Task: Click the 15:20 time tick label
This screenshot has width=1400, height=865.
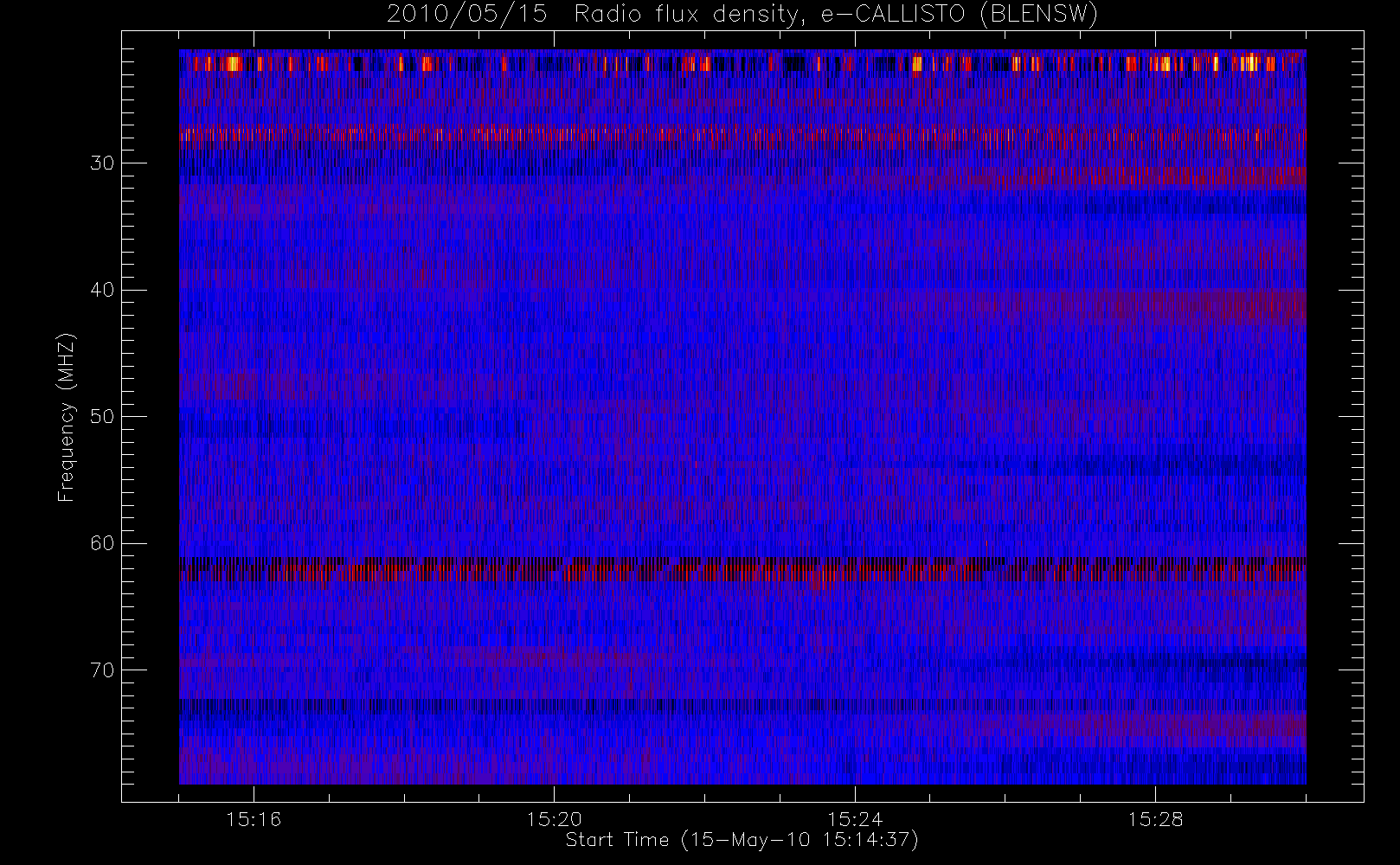Action: pos(554,819)
